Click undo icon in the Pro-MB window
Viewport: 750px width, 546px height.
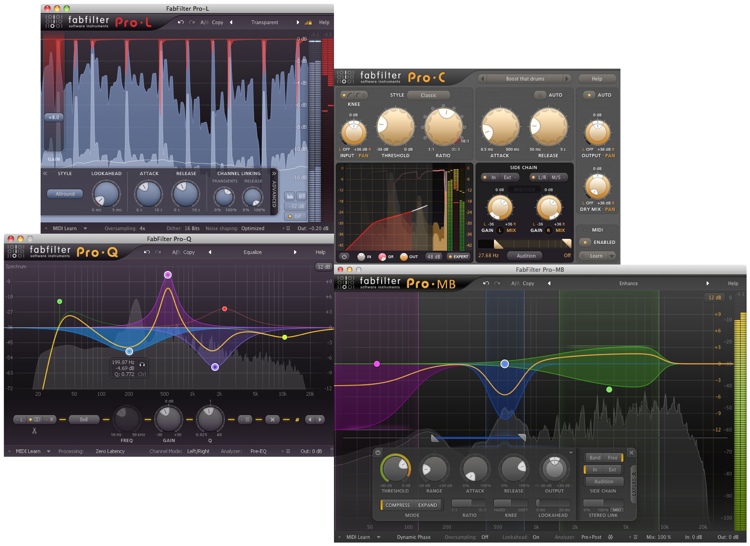coord(486,284)
